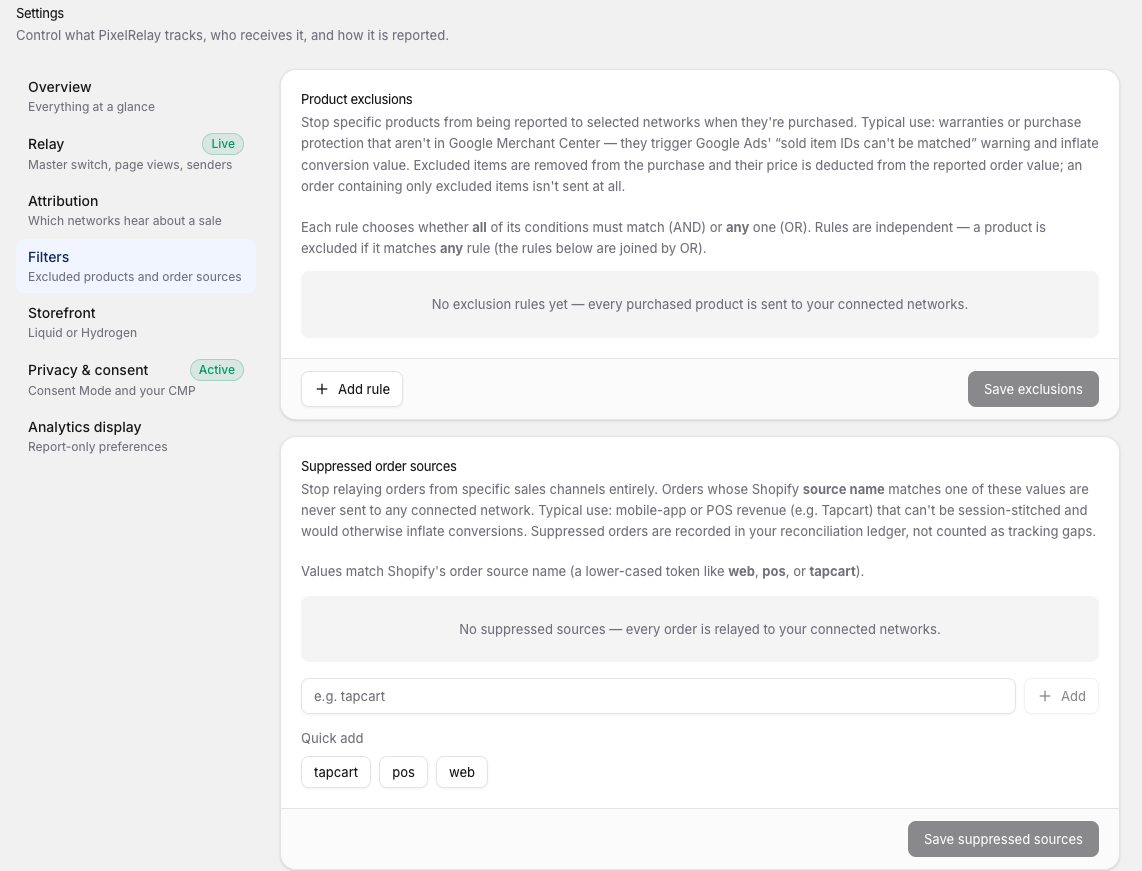1142x871 pixels.
Task: Click the Active badge next to Privacy & consent
Action: pos(217,370)
